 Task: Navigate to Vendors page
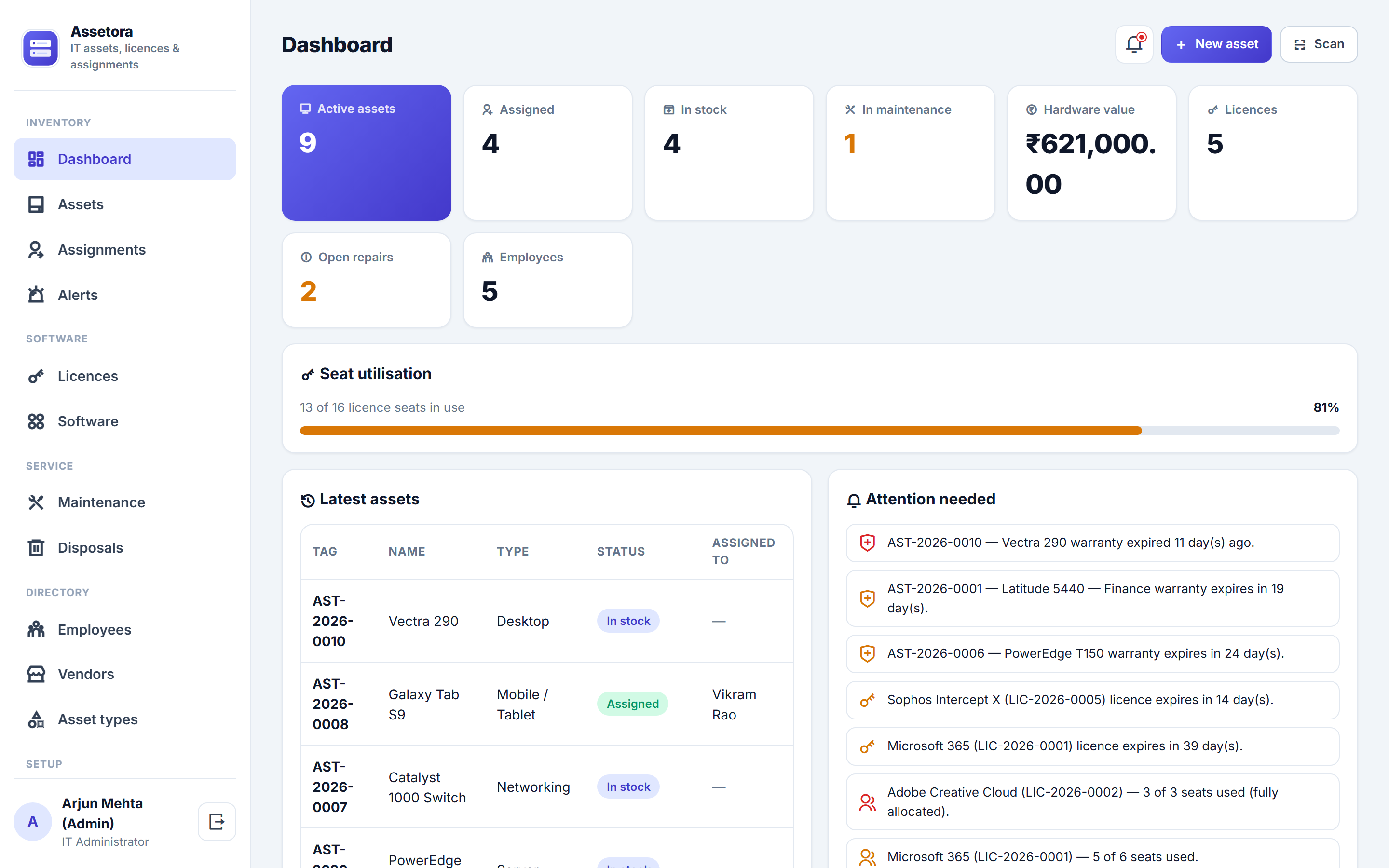pyautogui.click(x=124, y=674)
